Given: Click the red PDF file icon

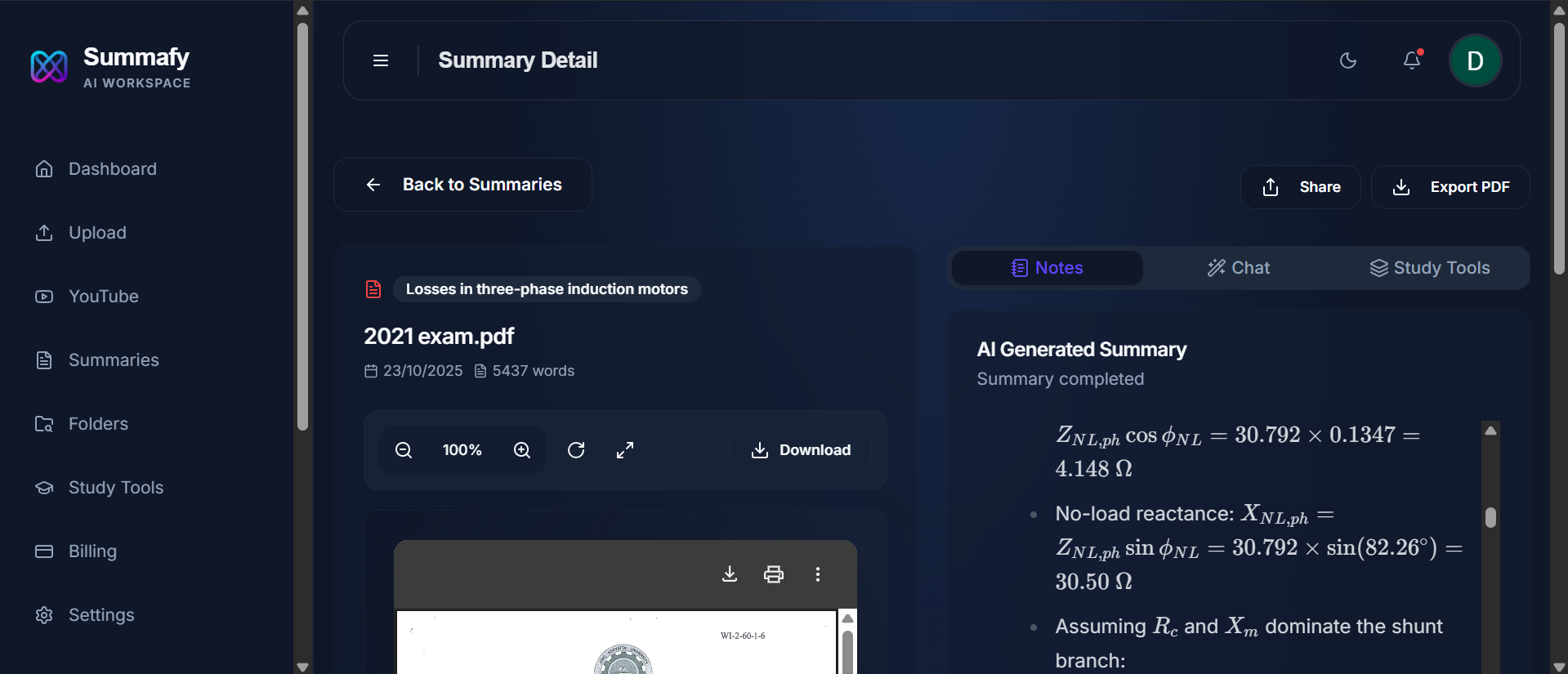Looking at the screenshot, I should point(373,289).
